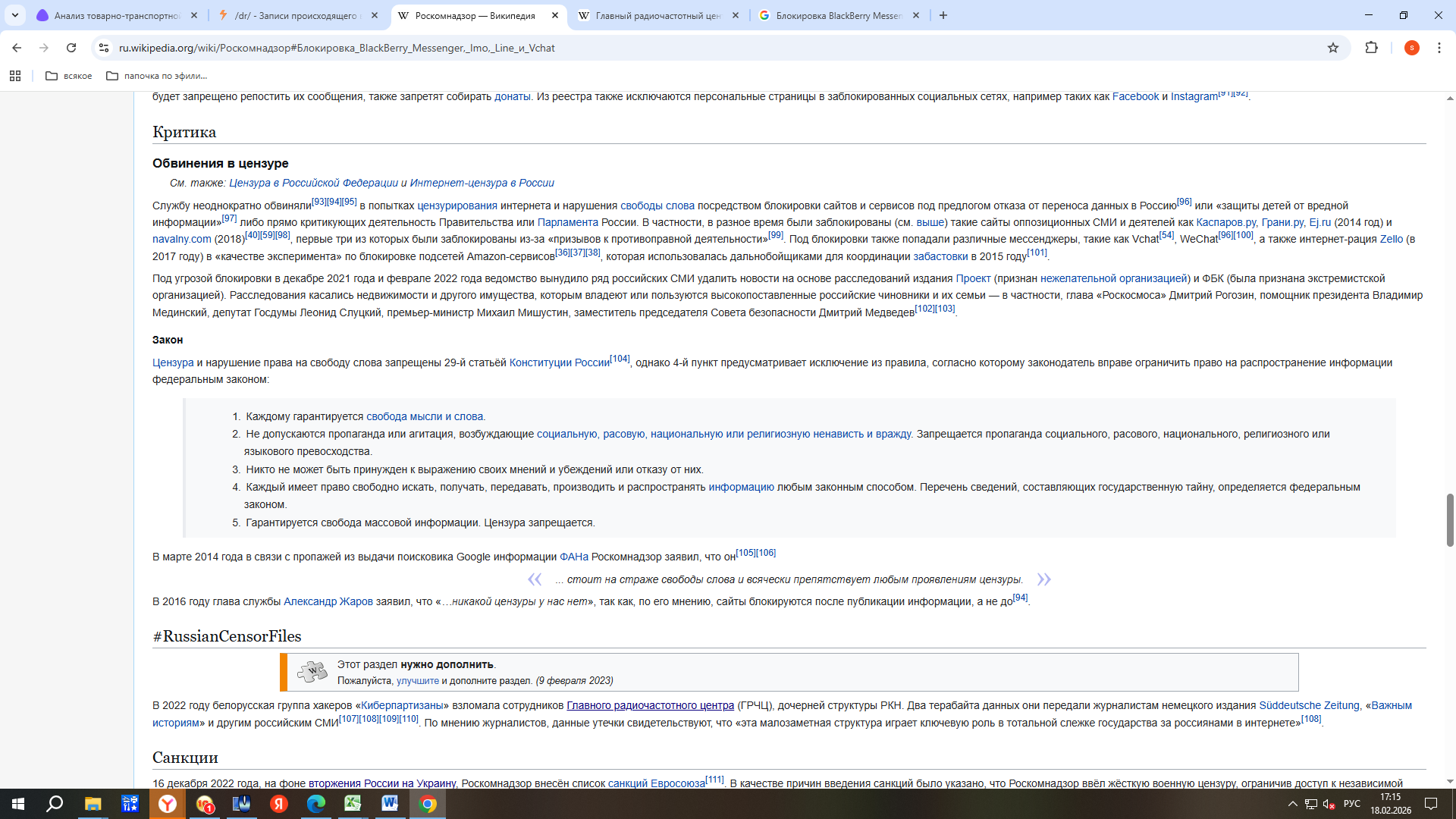Open the blue settings-sliders taskbar app
The image size is (1456, 819).
pos(130,804)
